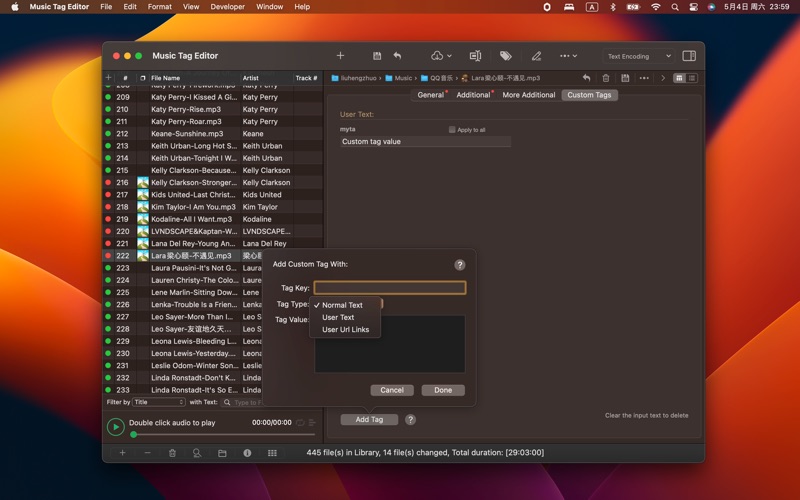Select row 216 Kelly Clarkson-Stronger
The image size is (800, 500).
pos(213,183)
